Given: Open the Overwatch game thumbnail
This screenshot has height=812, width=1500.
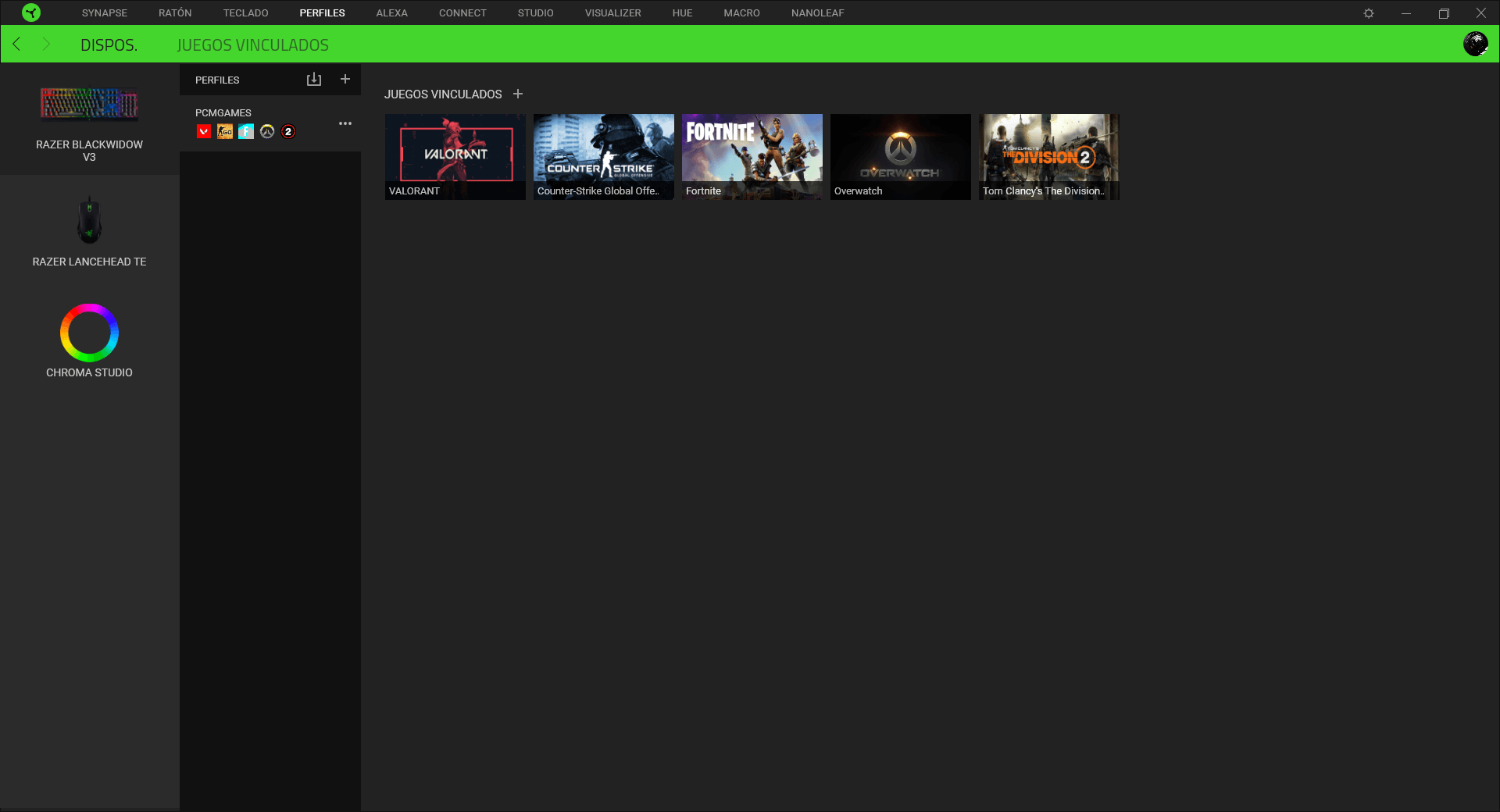Looking at the screenshot, I should (900, 156).
